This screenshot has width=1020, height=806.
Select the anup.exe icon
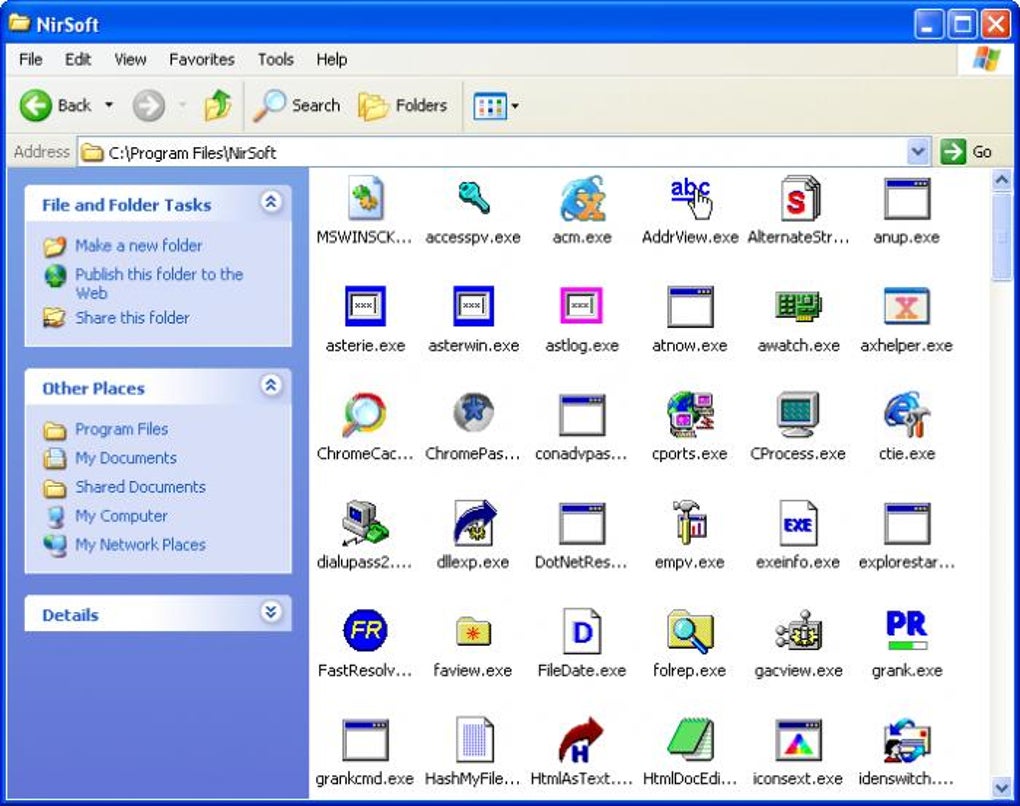(907, 198)
